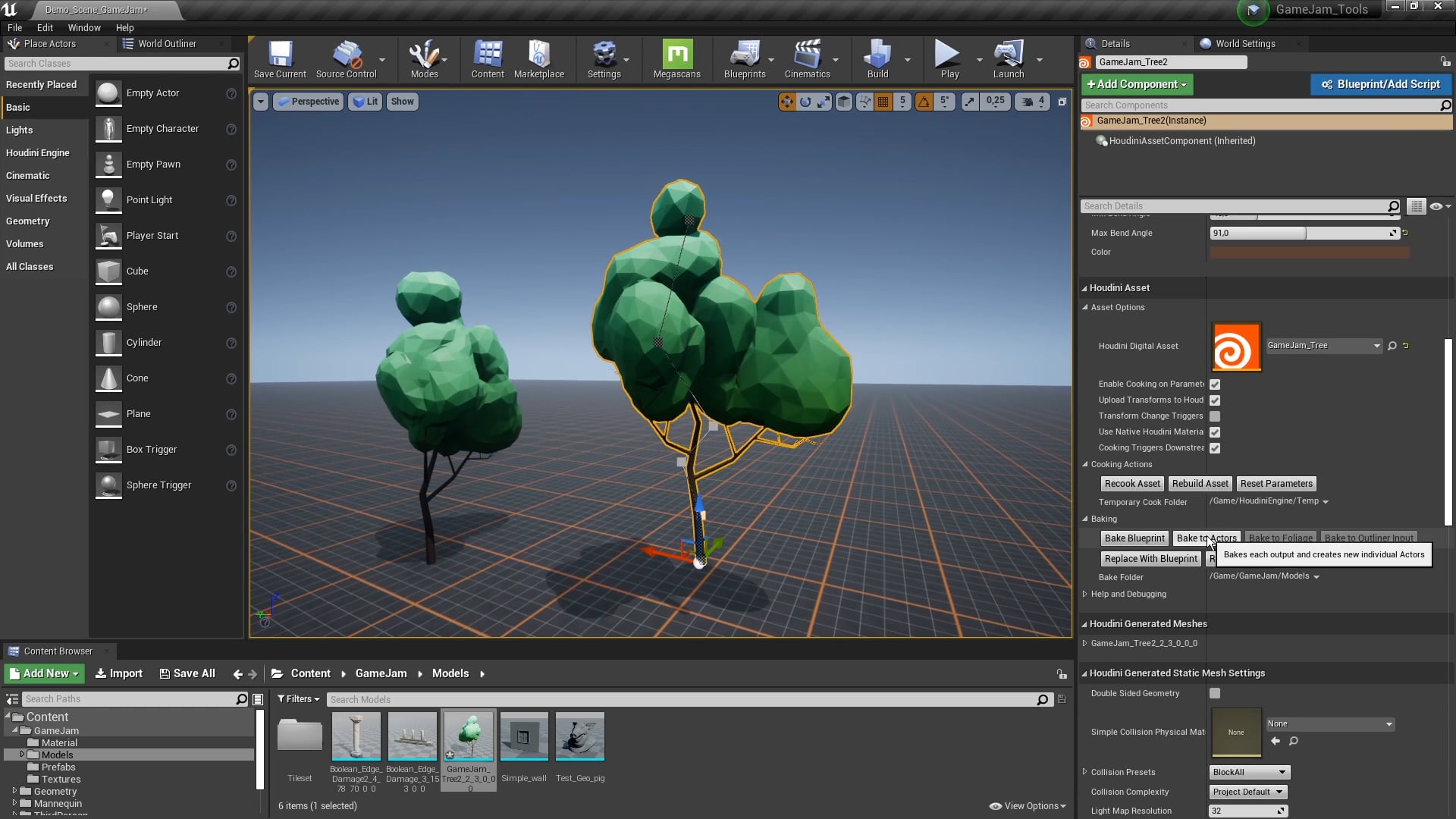Click the Launch toolbar icon

coord(1009,59)
